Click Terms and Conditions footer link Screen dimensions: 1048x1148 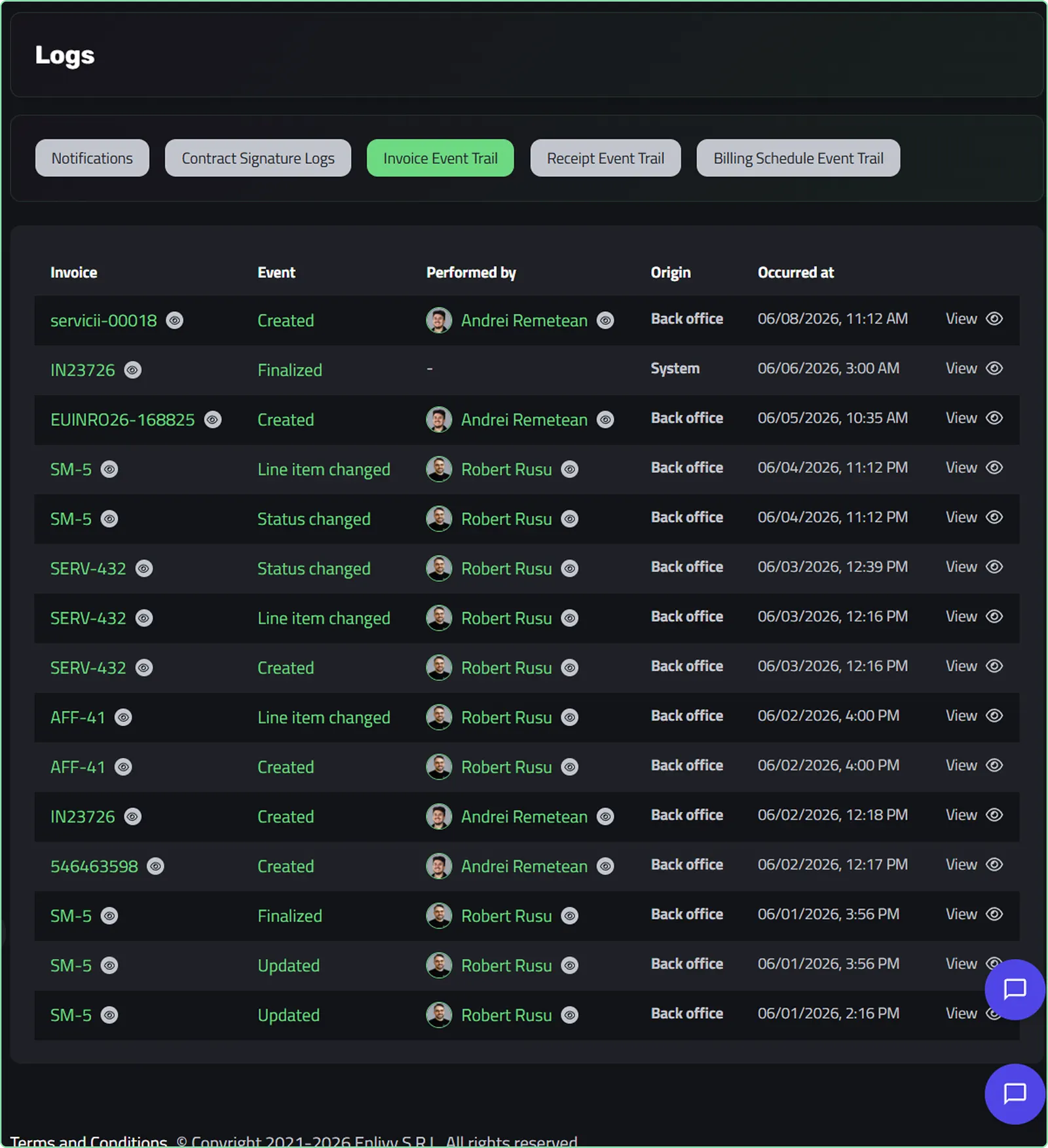88,1141
